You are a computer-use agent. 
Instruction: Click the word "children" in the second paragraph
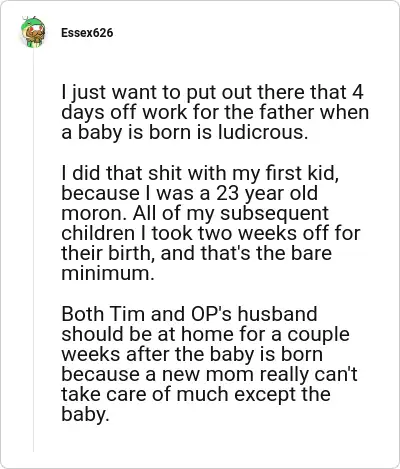(x=98, y=233)
